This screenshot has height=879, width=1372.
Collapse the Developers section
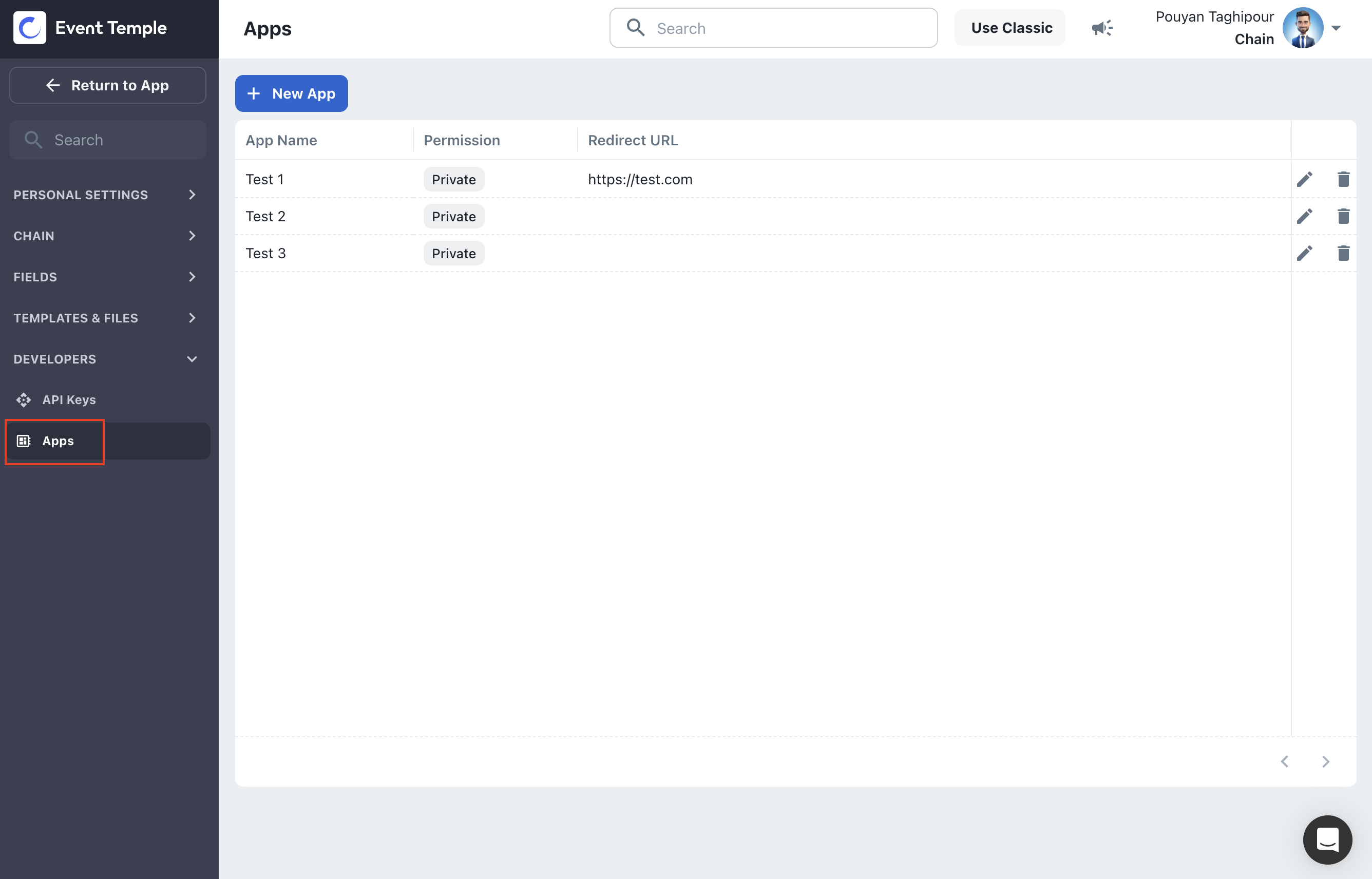(x=106, y=359)
